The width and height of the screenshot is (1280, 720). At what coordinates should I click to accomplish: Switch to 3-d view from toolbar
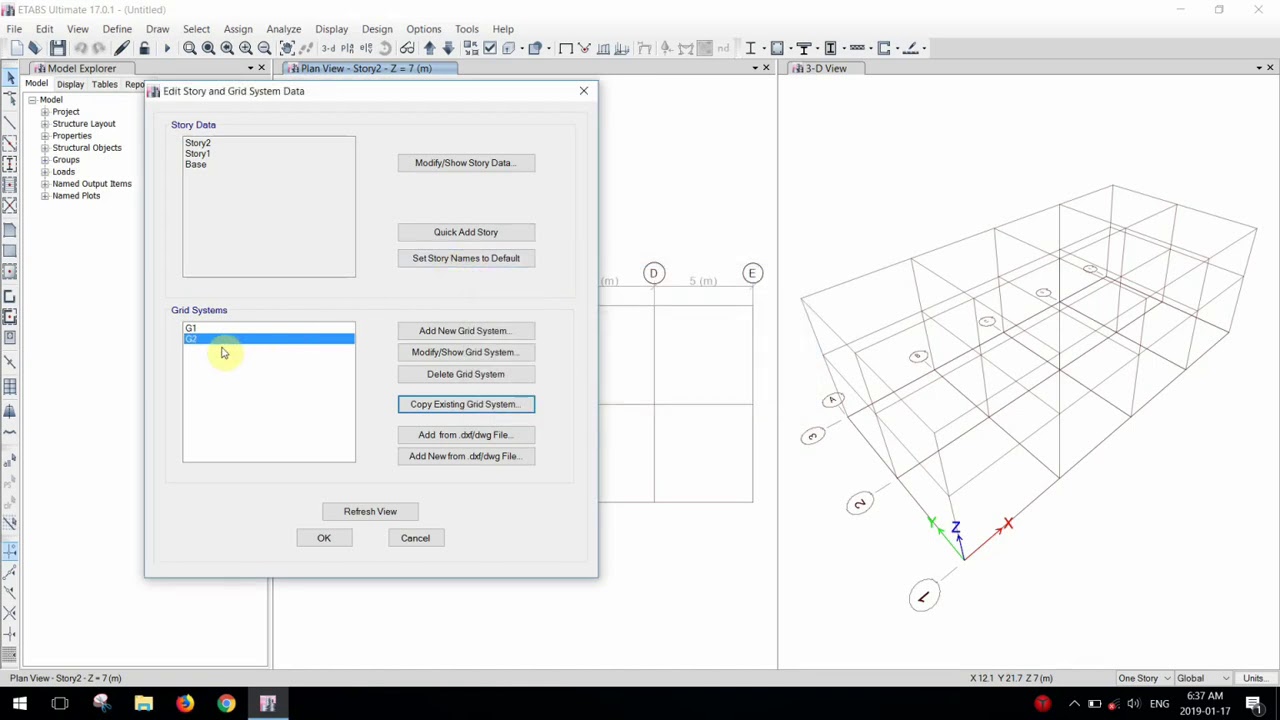[x=328, y=48]
